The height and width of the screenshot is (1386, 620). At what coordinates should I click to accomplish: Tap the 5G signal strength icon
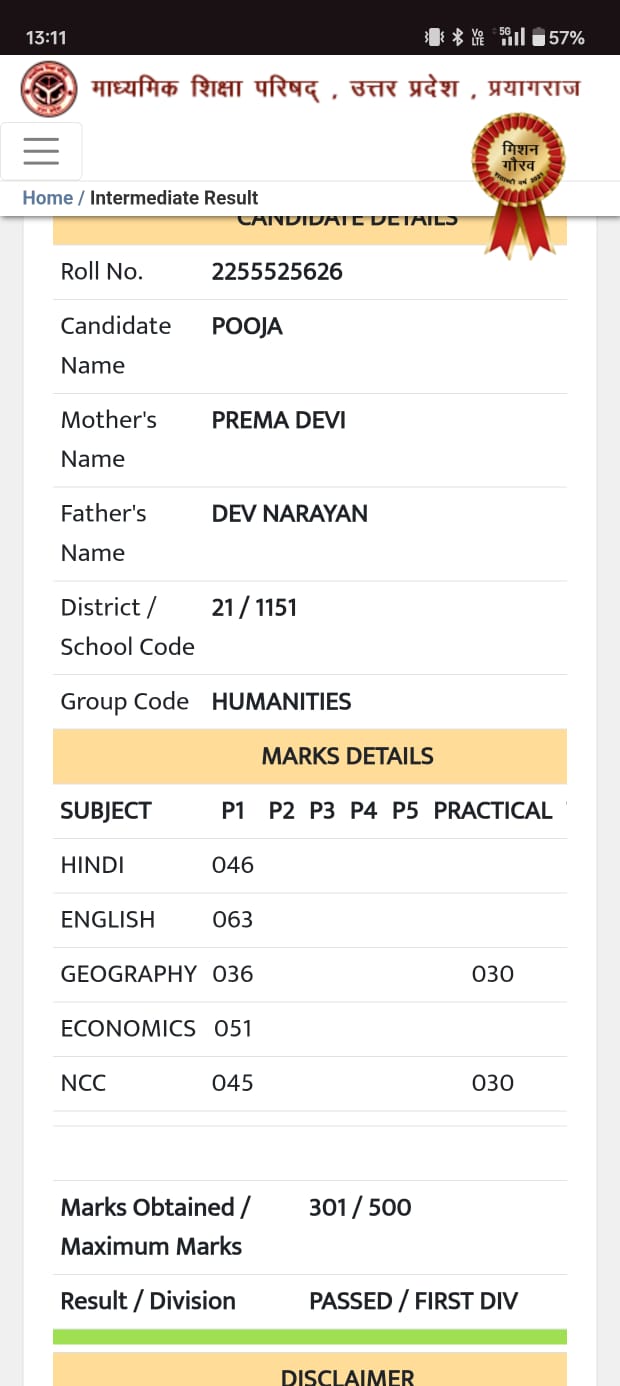[512, 37]
